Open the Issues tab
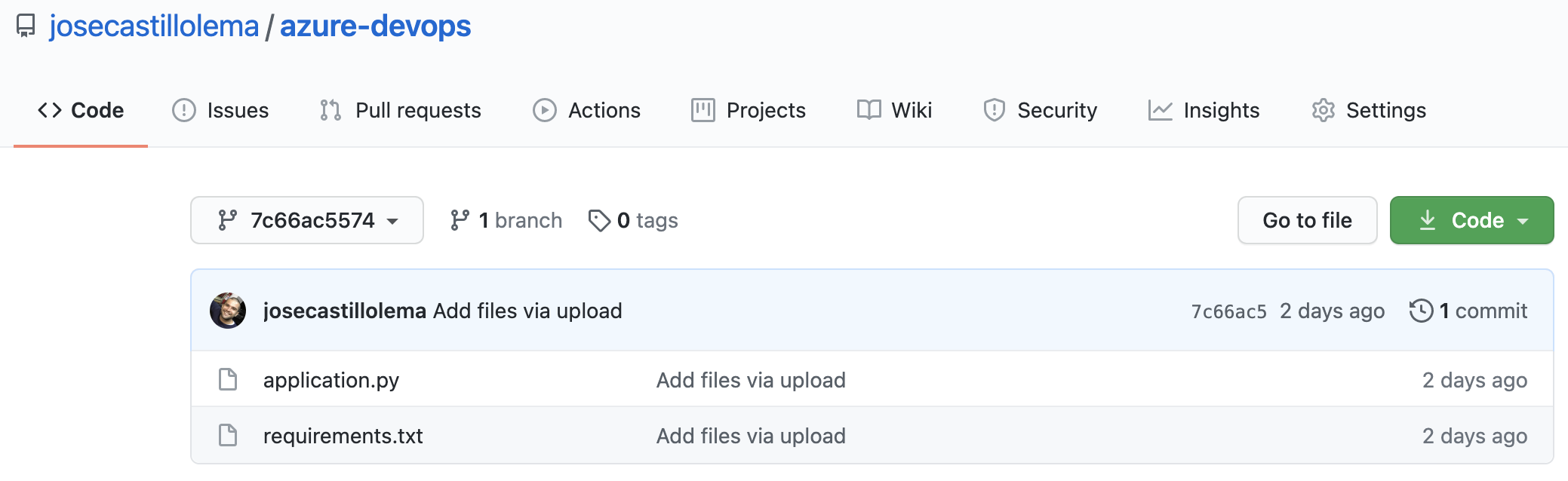 tap(220, 110)
